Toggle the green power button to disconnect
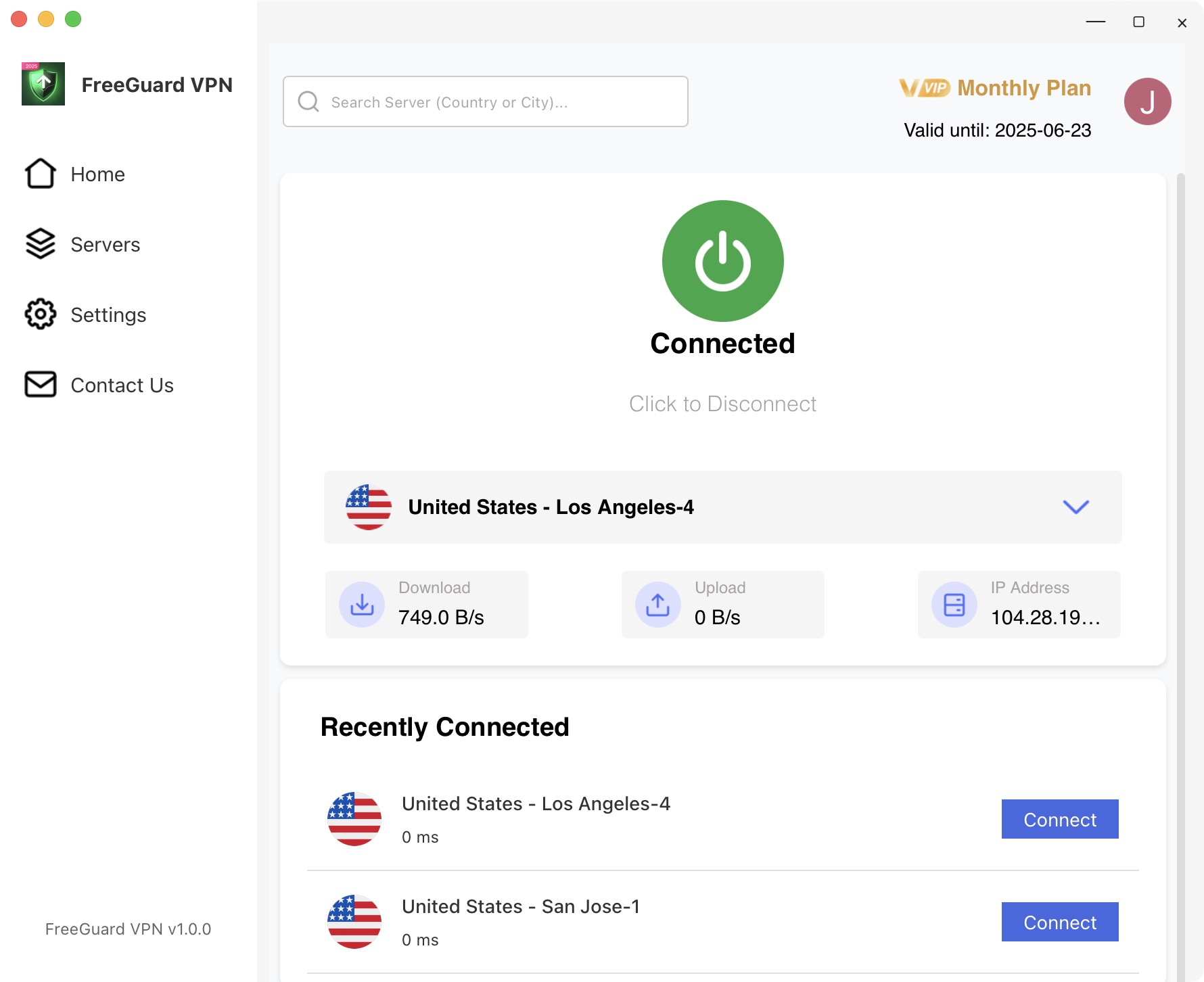Screen dimensions: 1204x982 [x=723, y=261]
